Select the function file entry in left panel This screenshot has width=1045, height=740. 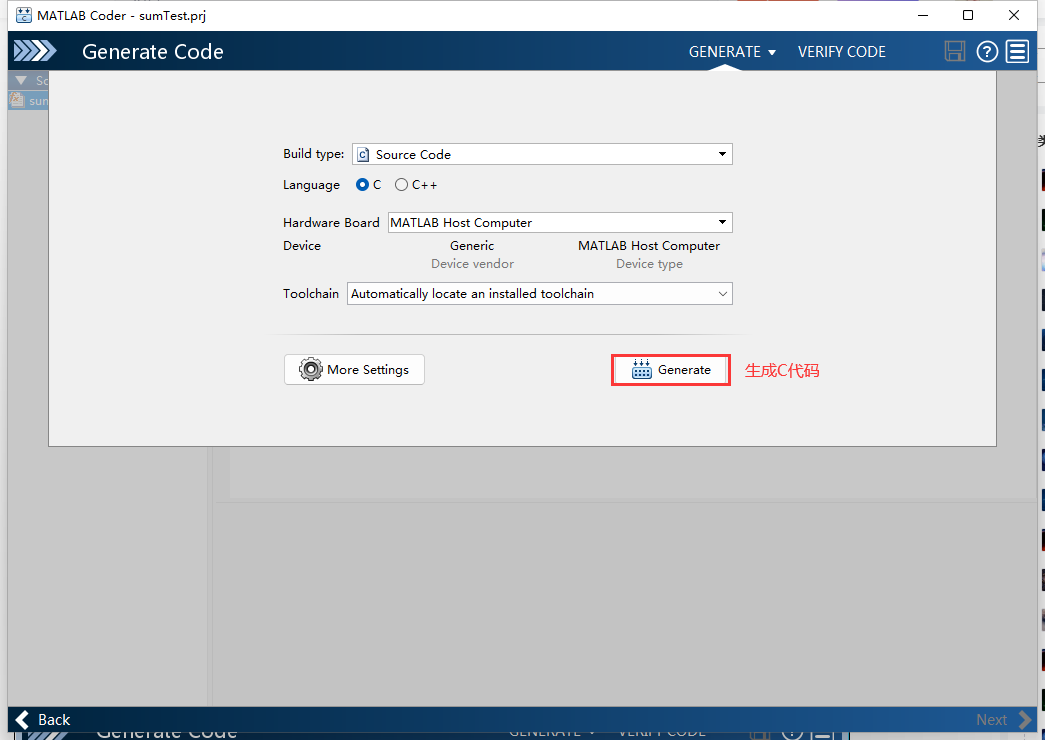pos(28,101)
